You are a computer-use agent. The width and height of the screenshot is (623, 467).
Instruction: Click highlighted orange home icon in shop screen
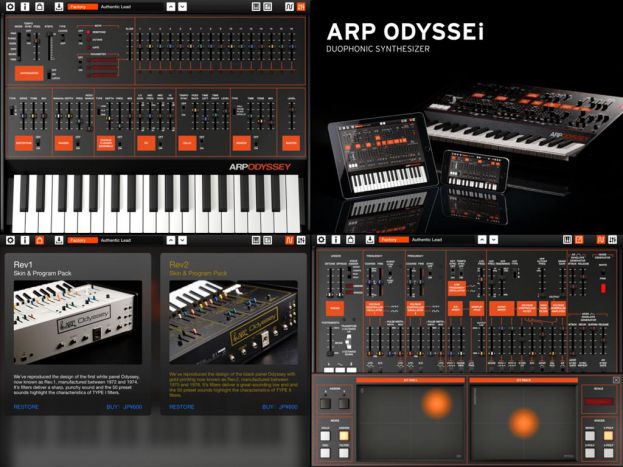pos(39,240)
